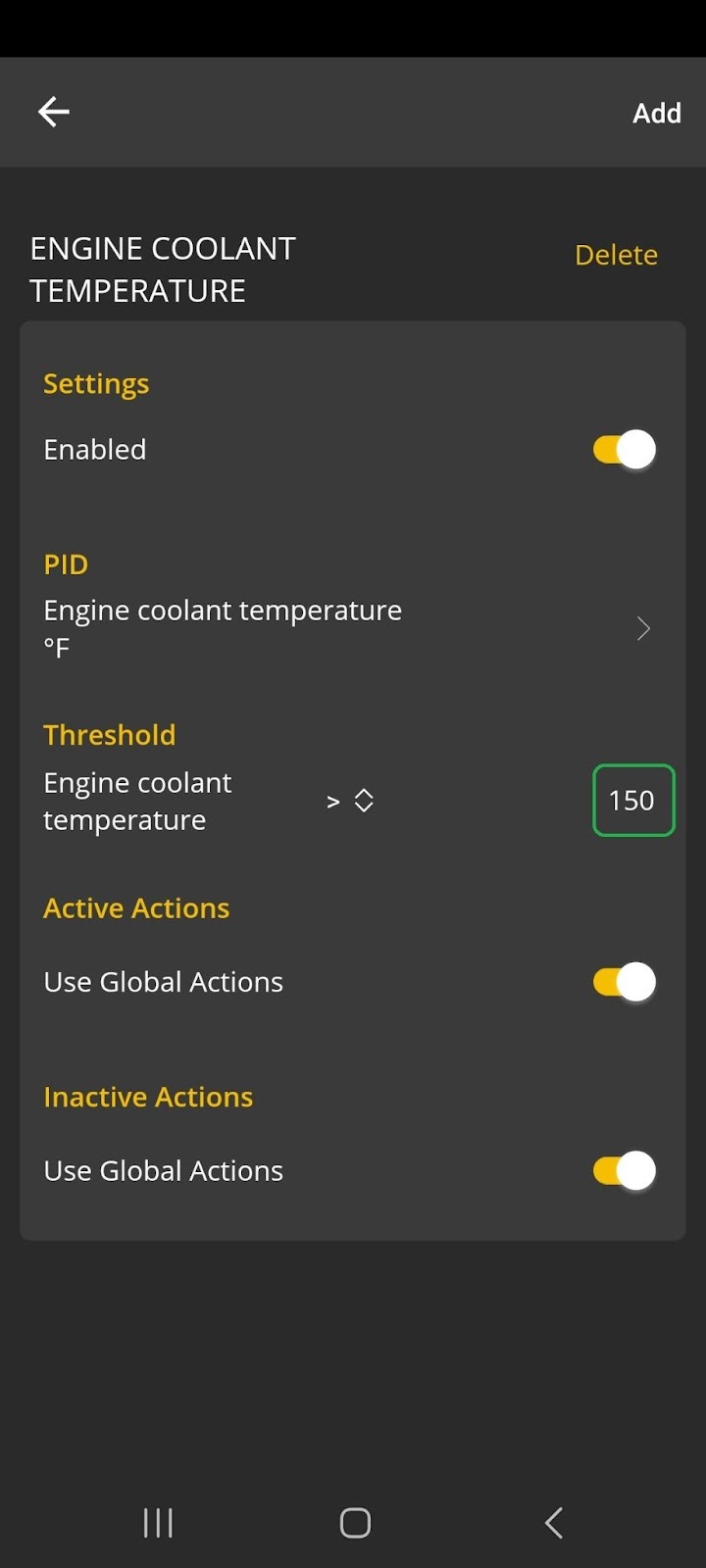Tap Add in the top bar
706x1568 pixels.
(656, 112)
